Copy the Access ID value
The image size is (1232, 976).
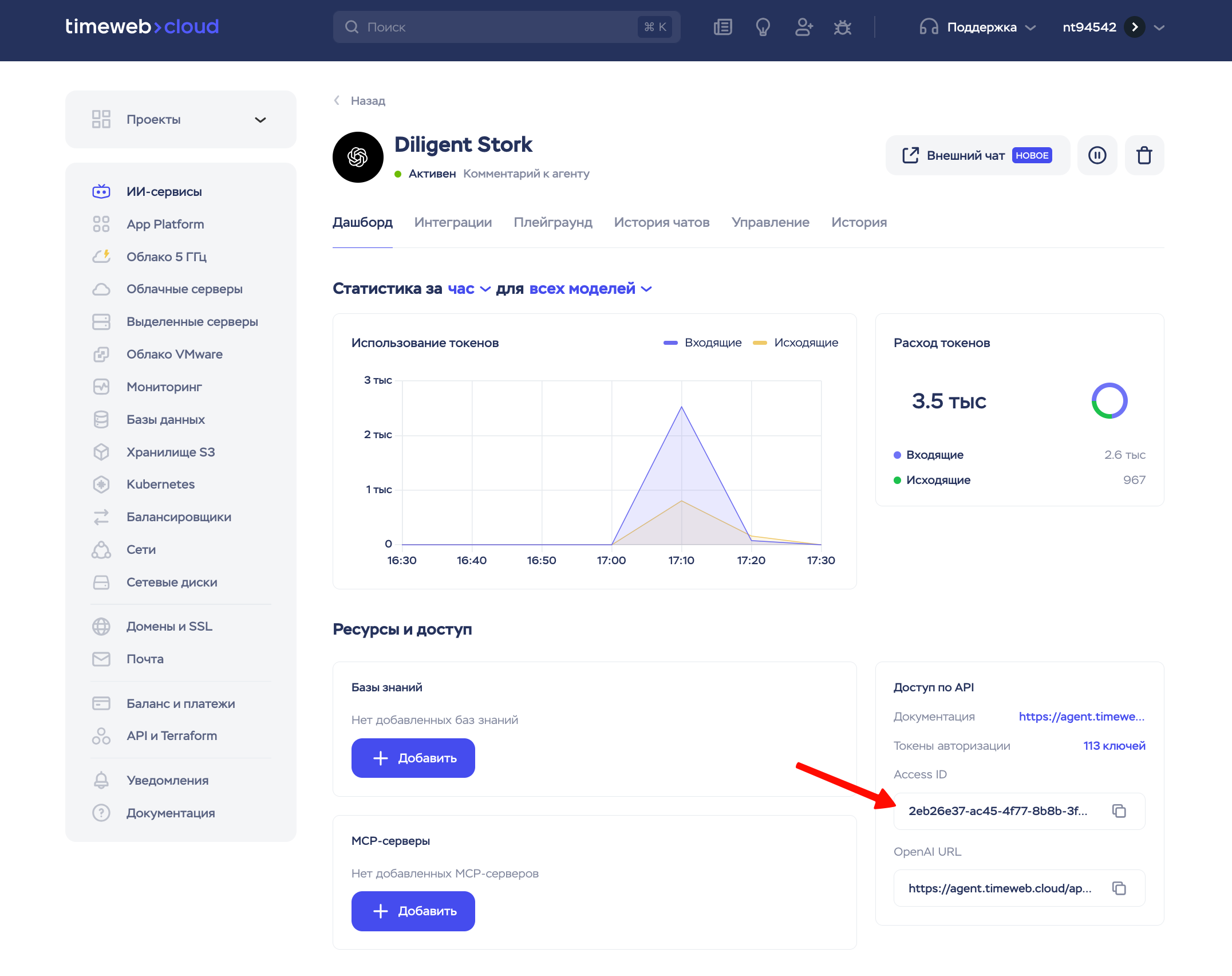point(1119,811)
